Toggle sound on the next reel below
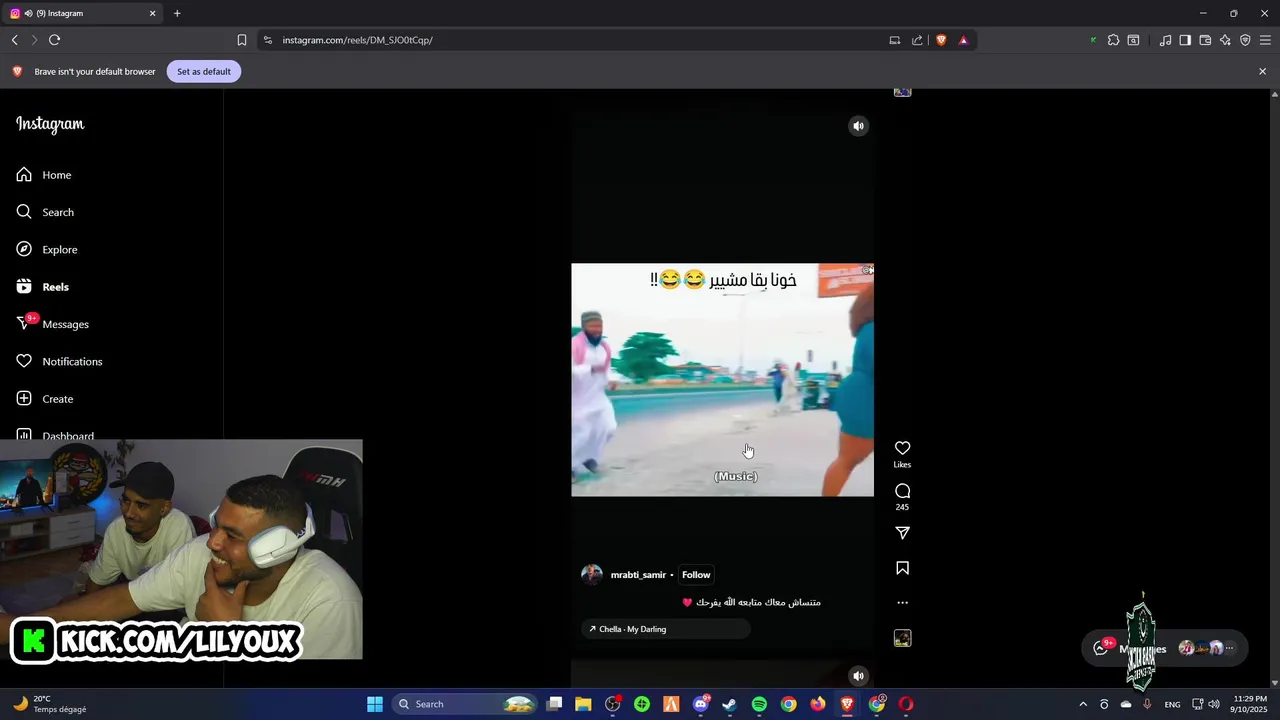 point(858,676)
